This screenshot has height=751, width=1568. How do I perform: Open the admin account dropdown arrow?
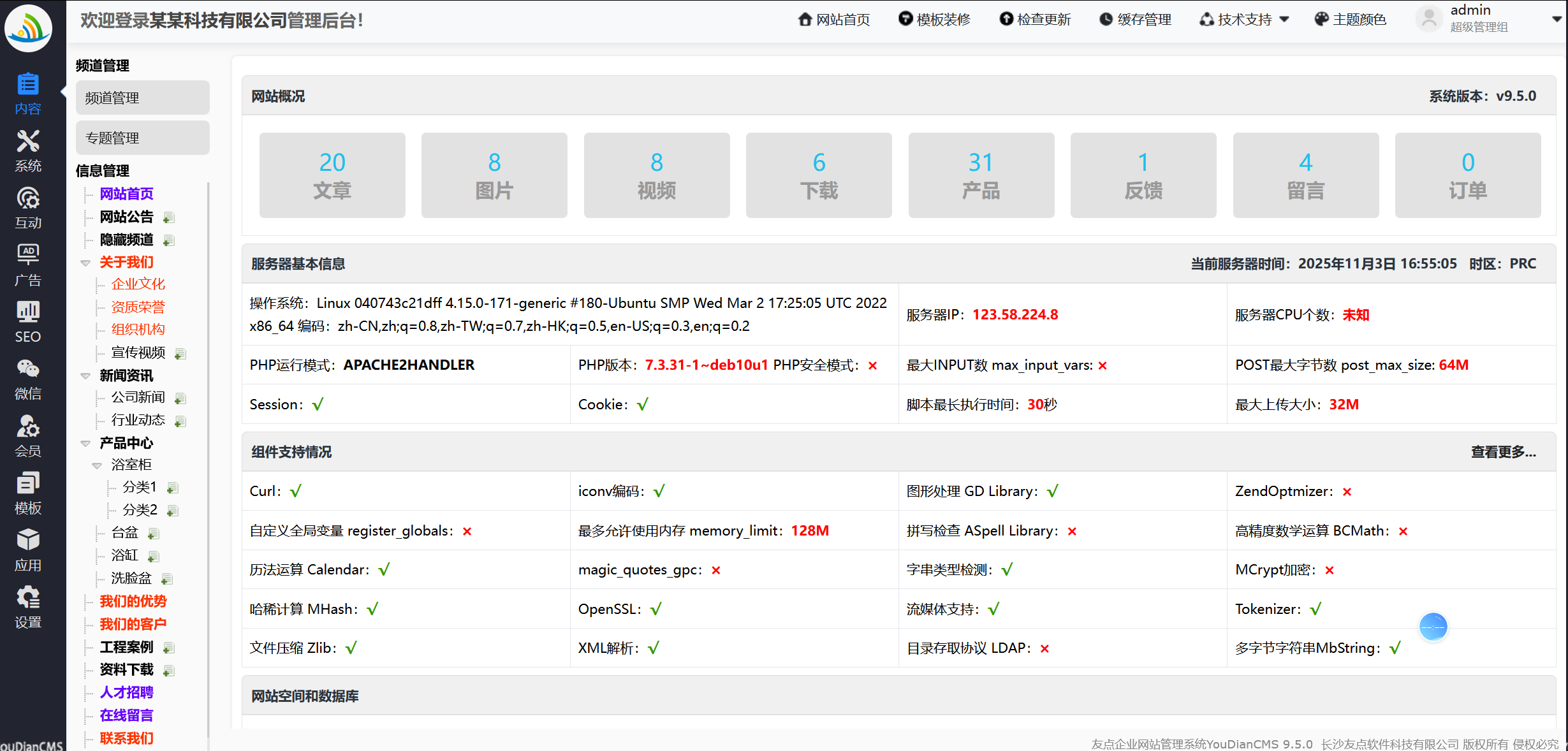(1556, 19)
